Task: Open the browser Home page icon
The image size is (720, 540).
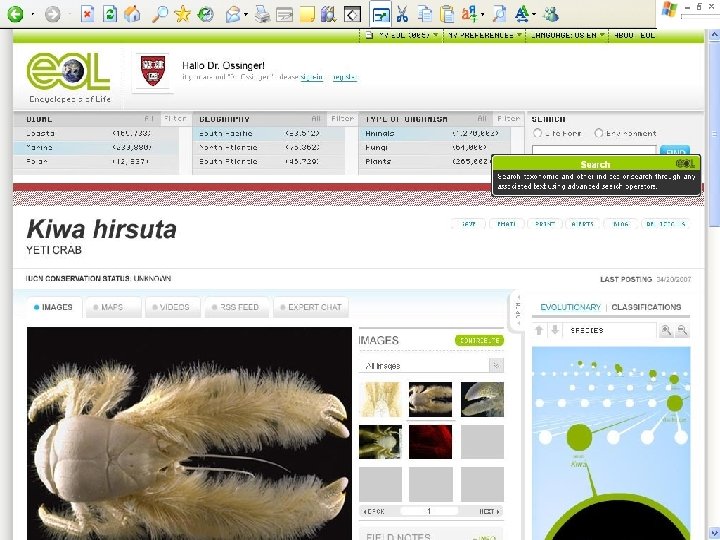Action: click(132, 14)
